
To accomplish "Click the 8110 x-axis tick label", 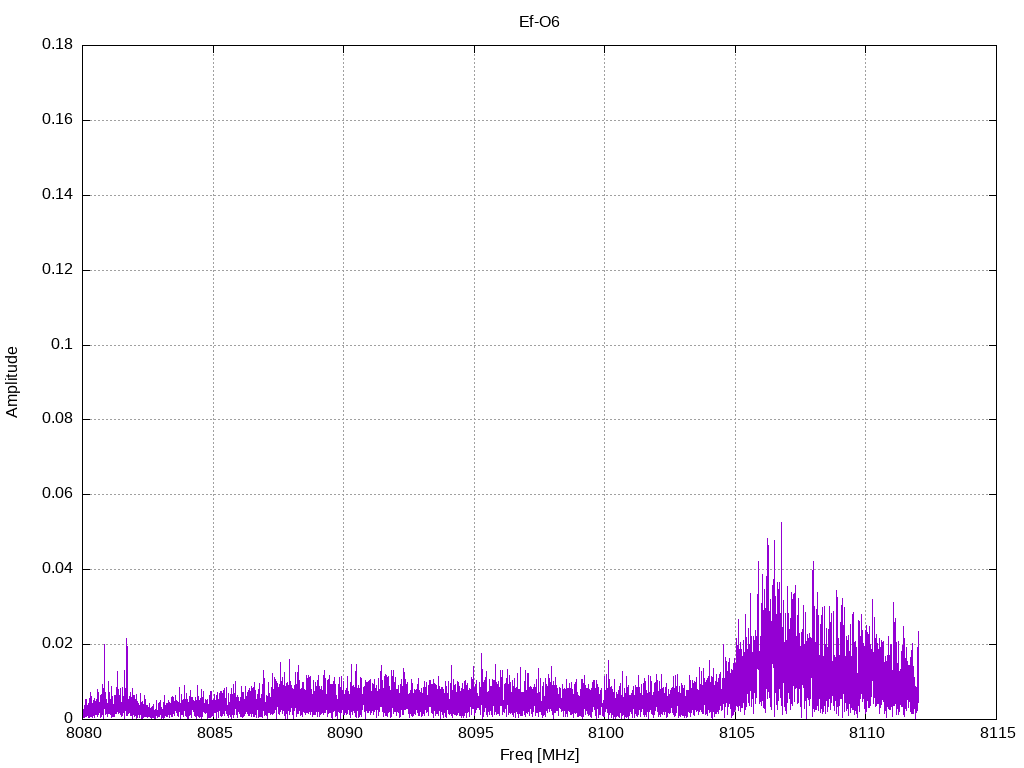I will (x=865, y=735).
